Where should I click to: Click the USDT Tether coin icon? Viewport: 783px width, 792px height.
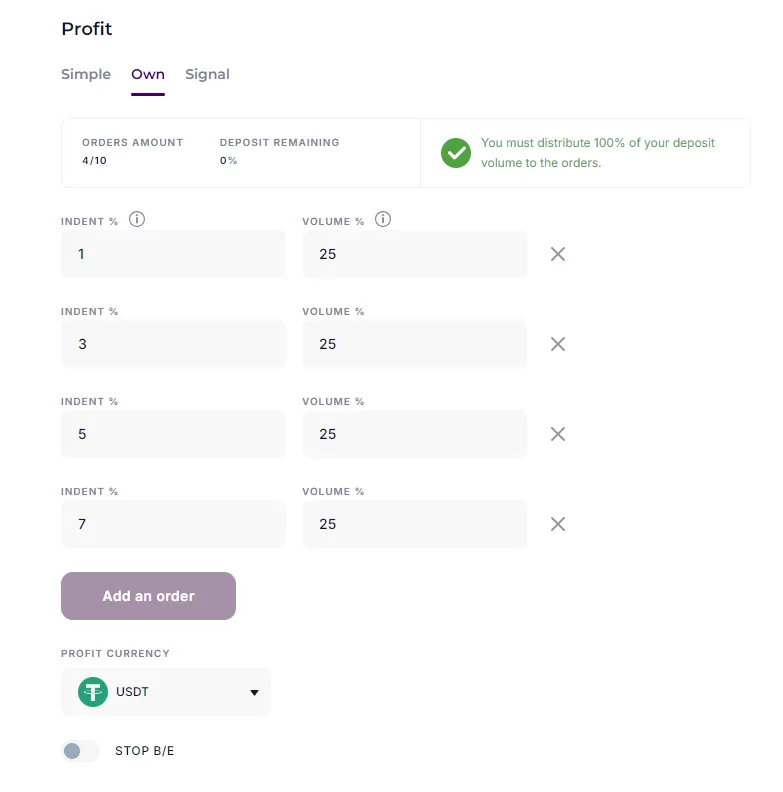93,692
